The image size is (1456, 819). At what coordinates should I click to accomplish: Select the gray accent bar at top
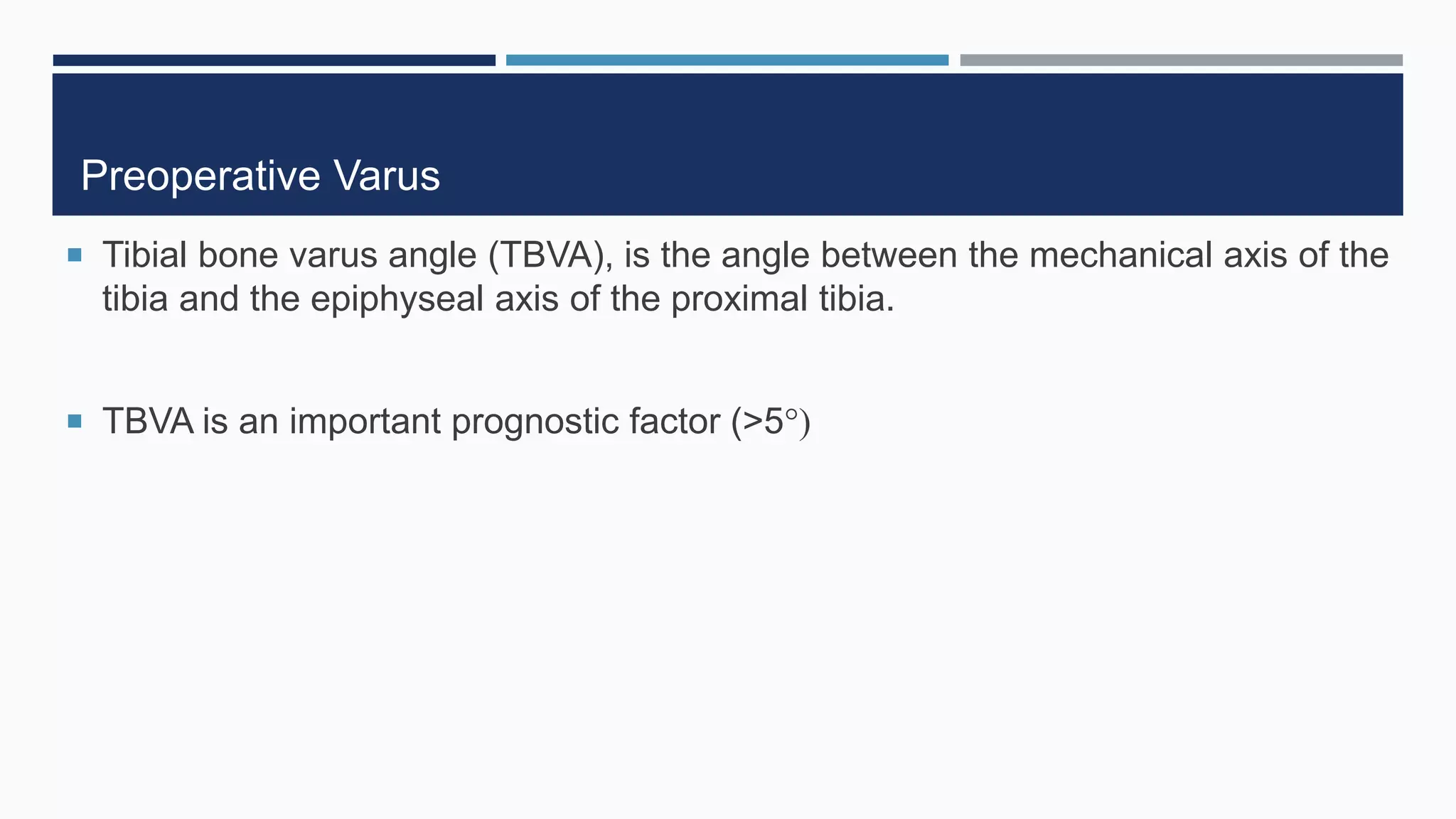coord(1181,60)
